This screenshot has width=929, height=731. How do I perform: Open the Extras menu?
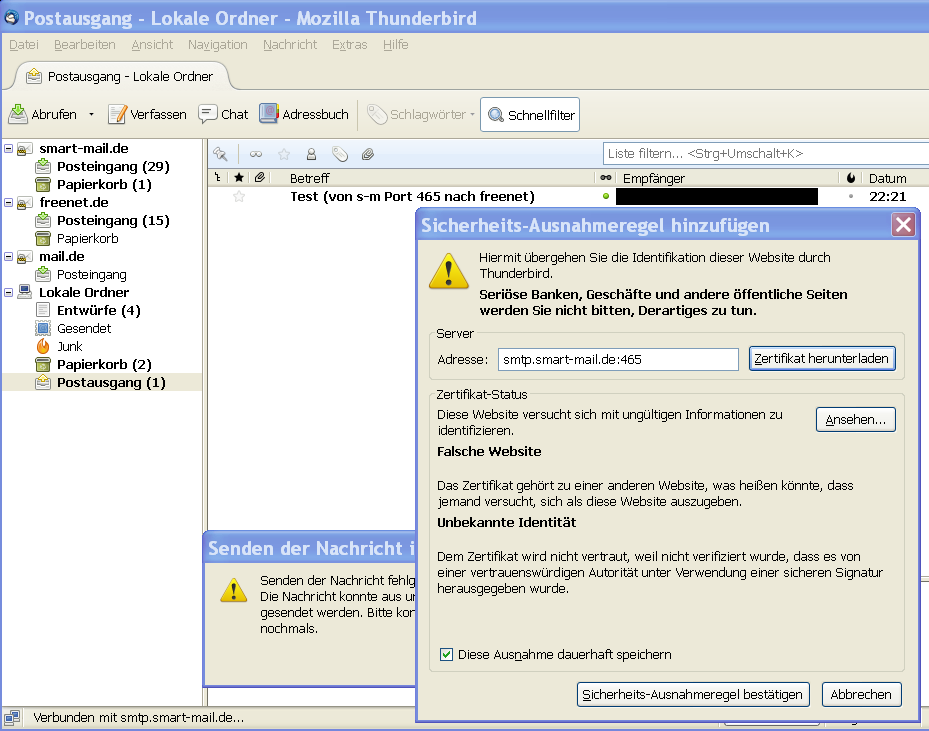(350, 44)
